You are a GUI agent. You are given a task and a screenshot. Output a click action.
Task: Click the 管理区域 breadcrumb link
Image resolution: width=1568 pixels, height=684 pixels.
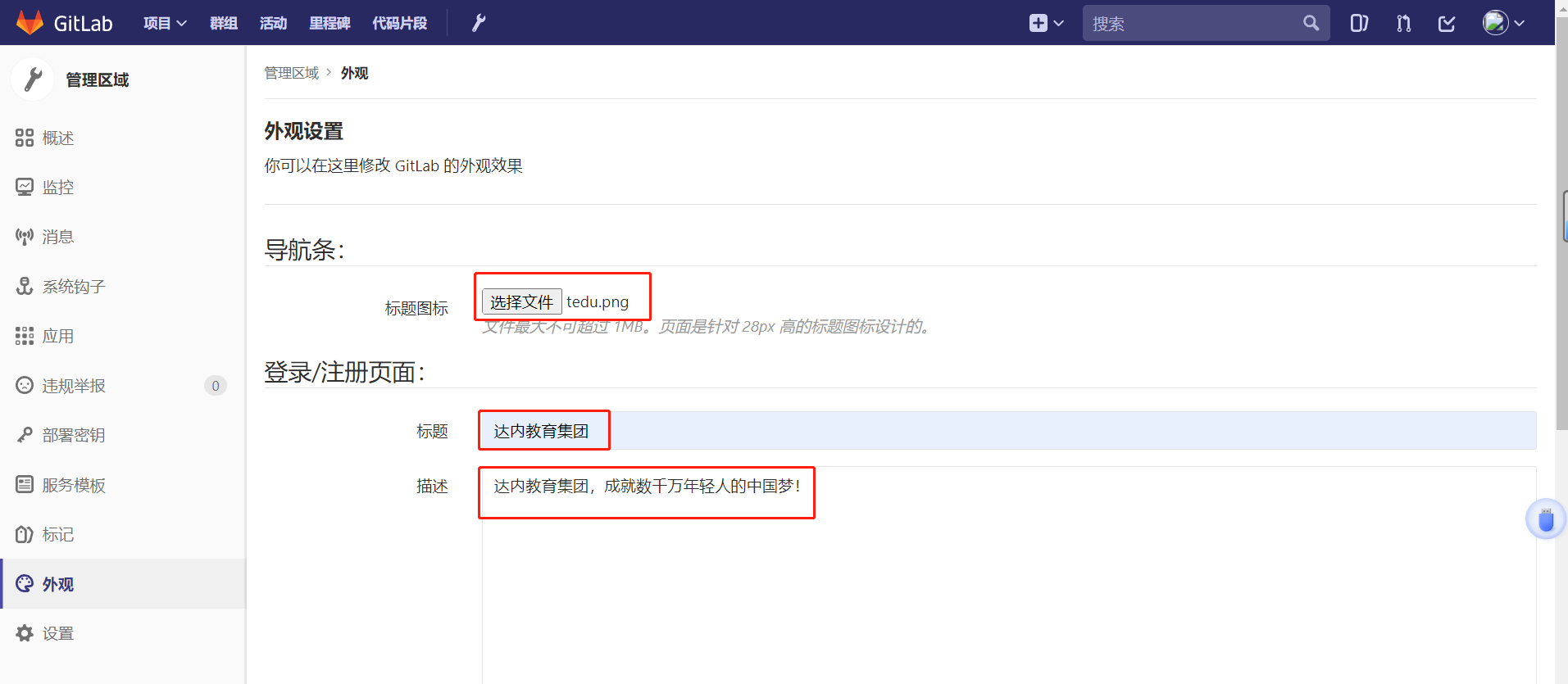point(291,73)
